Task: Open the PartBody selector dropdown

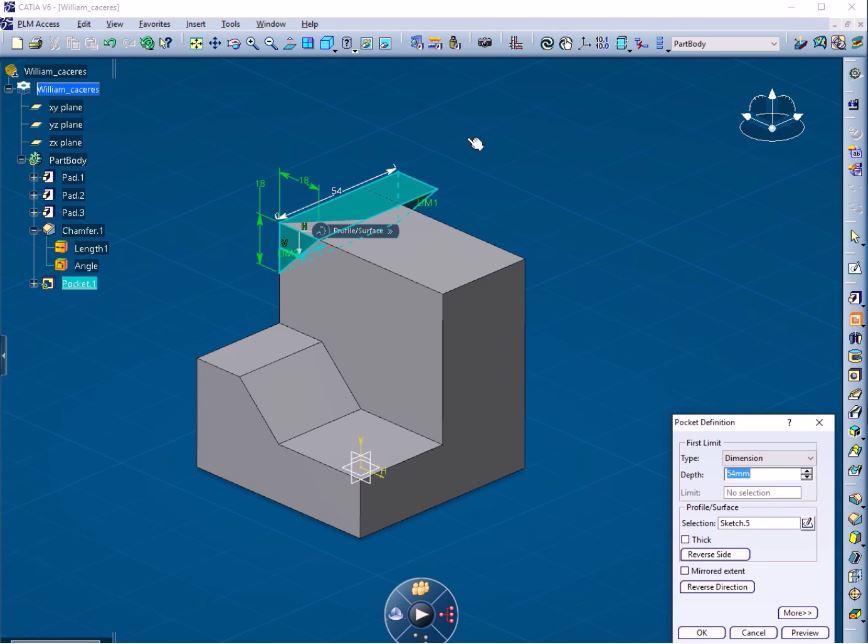Action: (773, 44)
